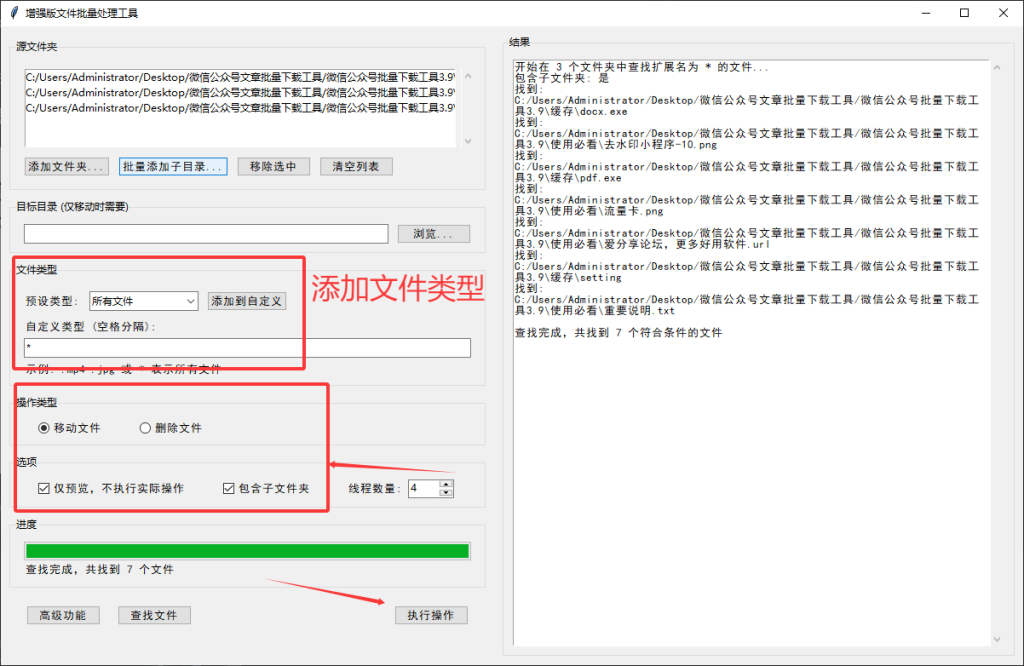This screenshot has width=1024, height=666.
Task: Select first path in source folder list
Action: (240, 77)
